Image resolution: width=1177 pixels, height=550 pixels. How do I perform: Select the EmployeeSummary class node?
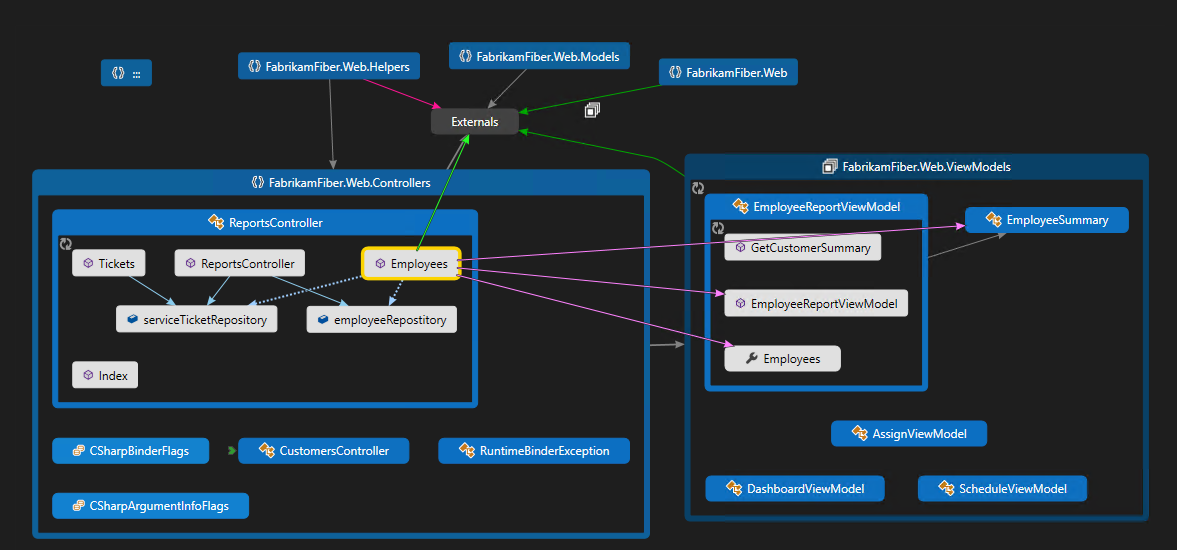point(1046,220)
